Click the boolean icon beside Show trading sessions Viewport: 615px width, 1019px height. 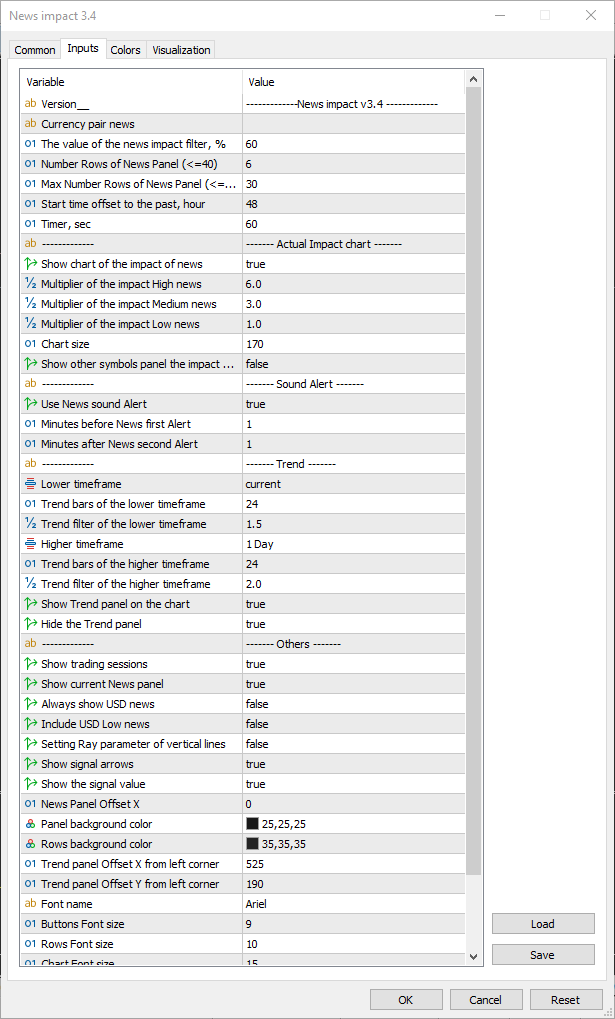click(30, 664)
